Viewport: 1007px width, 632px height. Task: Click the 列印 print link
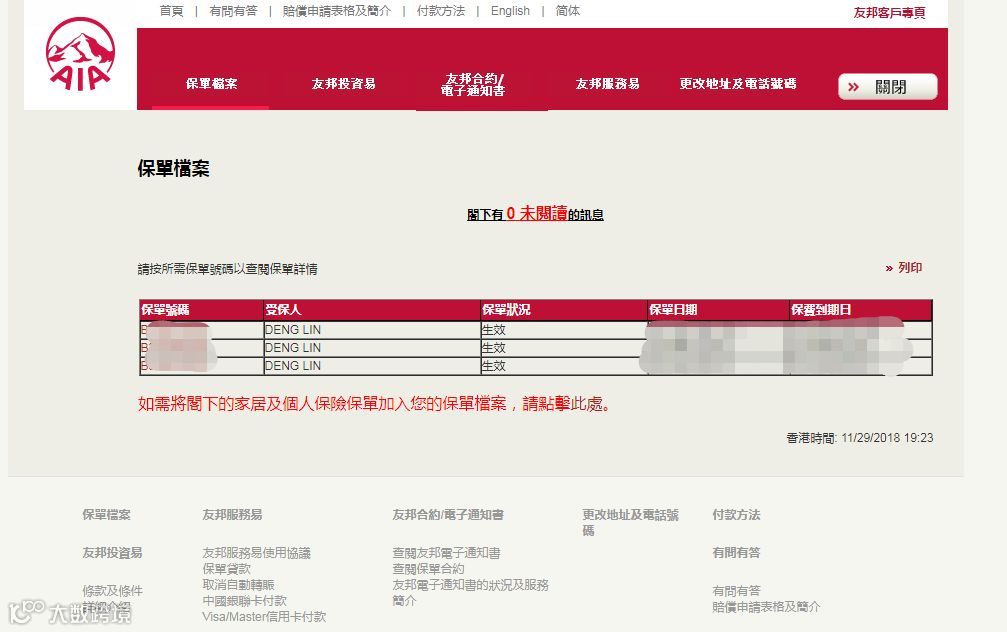pyautogui.click(x=904, y=268)
